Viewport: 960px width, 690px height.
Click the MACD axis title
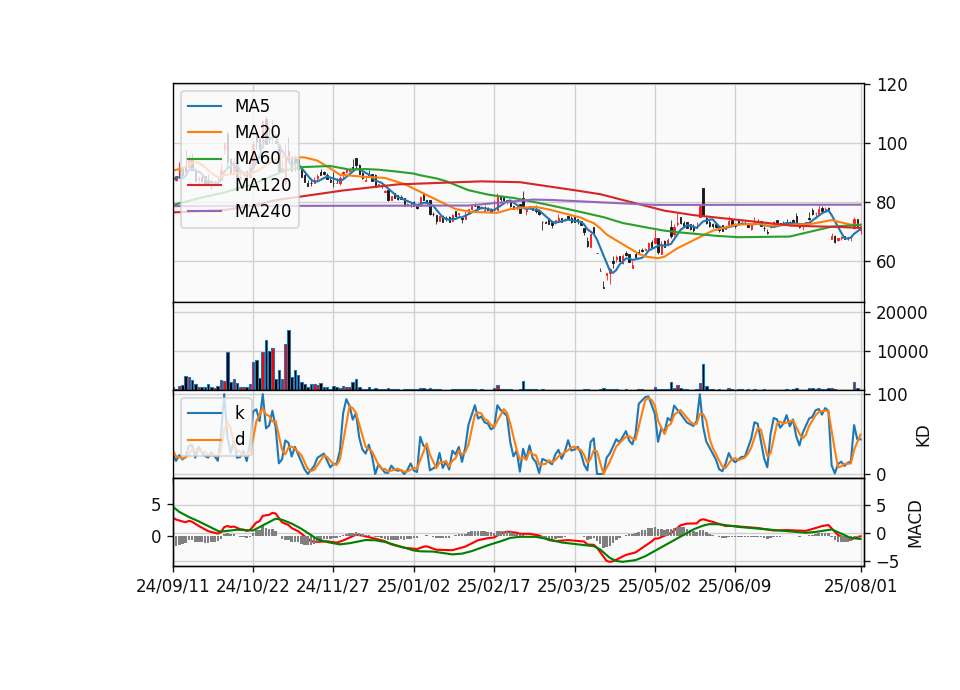[x=915, y=524]
